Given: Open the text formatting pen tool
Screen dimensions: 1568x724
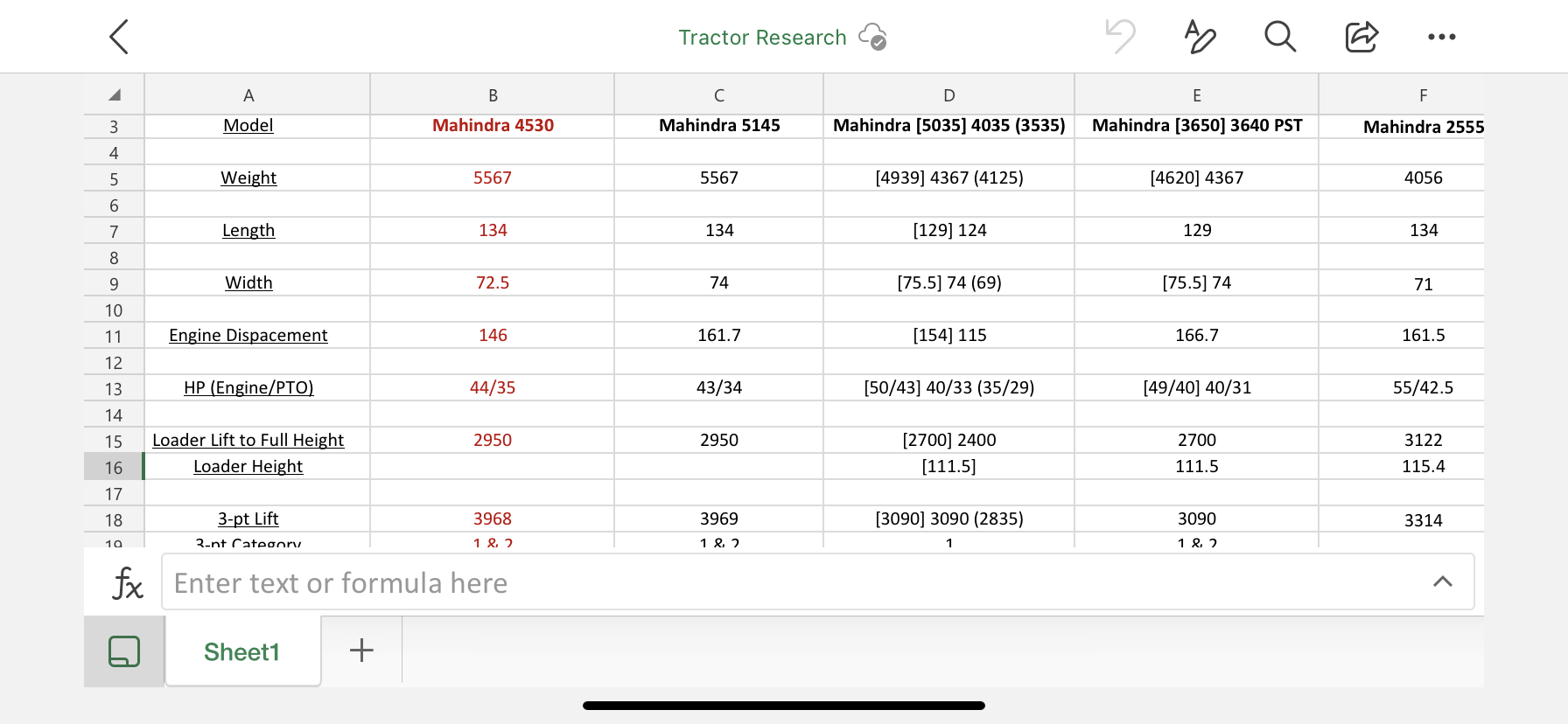Looking at the screenshot, I should (x=1200, y=37).
